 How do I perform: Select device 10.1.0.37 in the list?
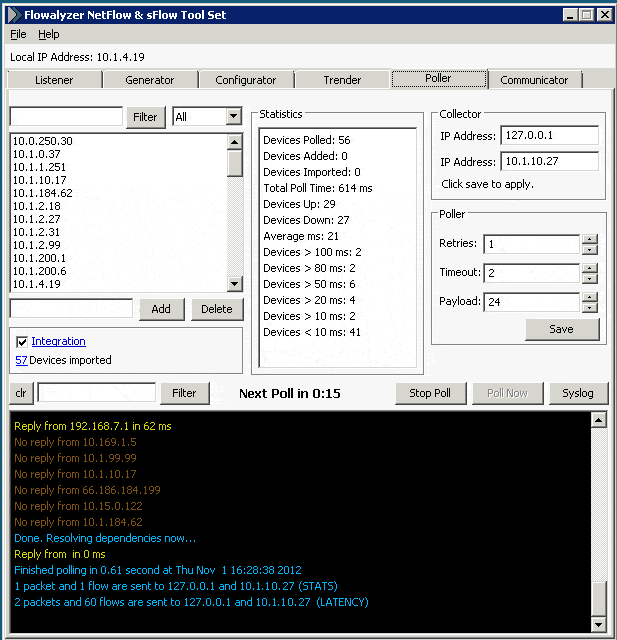[118, 154]
